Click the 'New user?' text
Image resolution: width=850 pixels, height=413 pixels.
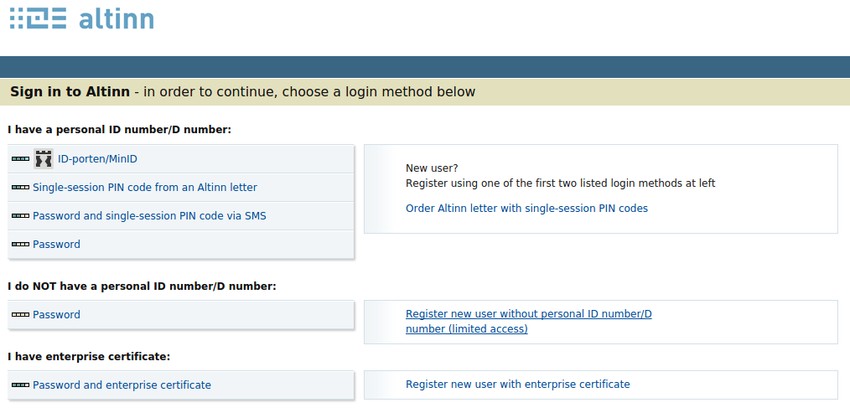(432, 168)
